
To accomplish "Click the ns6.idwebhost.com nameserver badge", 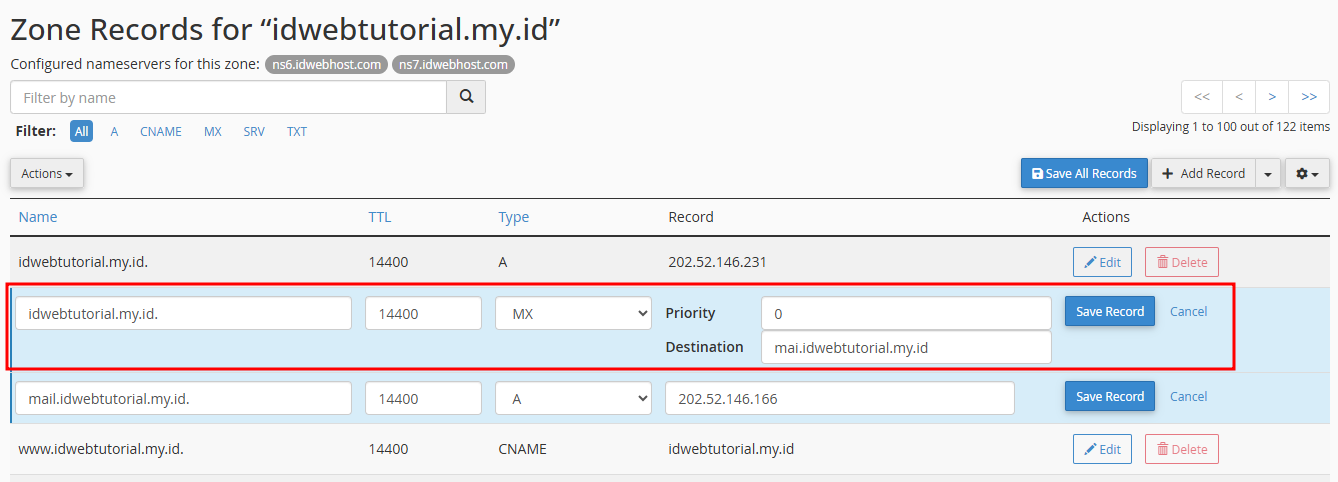I will tap(326, 64).
